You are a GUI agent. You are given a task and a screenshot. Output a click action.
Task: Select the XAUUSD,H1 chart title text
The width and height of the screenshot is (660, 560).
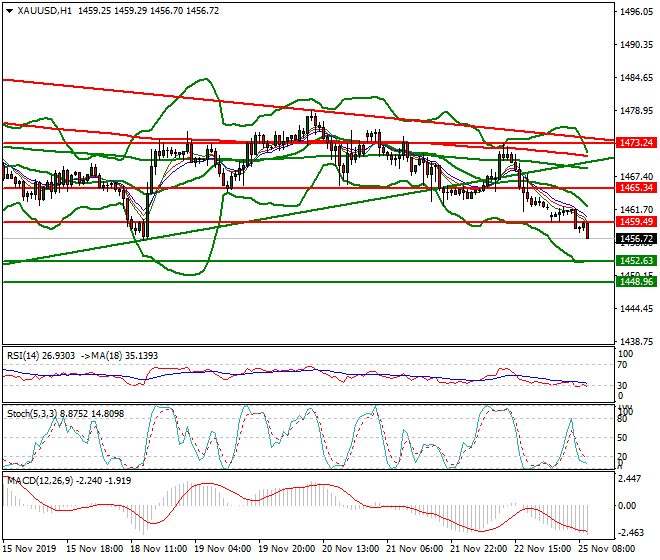tap(45, 11)
